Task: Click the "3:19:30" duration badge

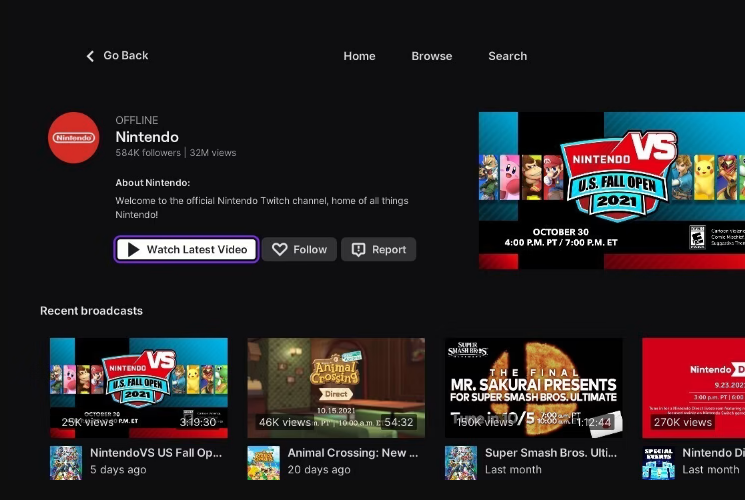Action: click(x=198, y=422)
